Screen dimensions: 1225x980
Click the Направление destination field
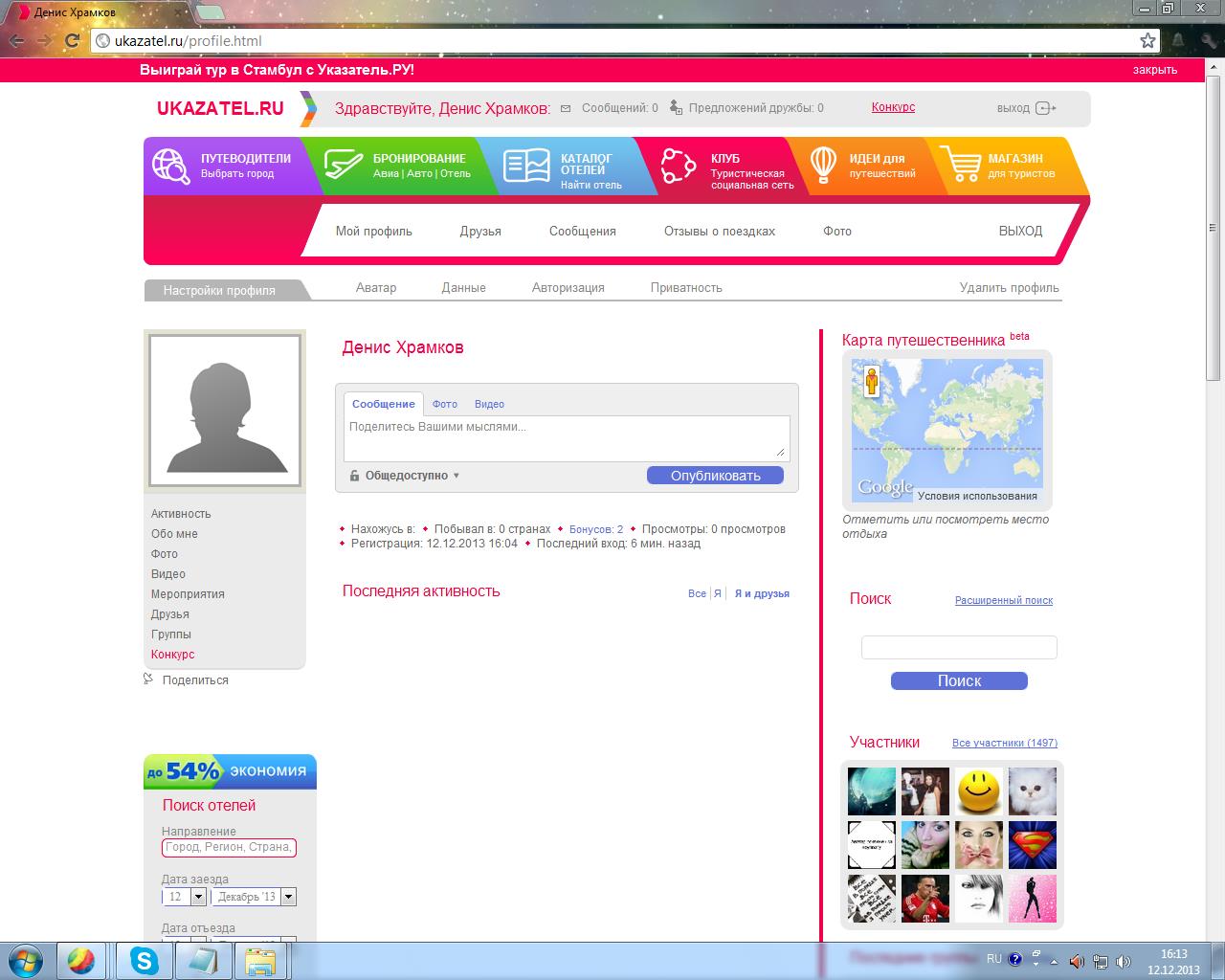[229, 847]
